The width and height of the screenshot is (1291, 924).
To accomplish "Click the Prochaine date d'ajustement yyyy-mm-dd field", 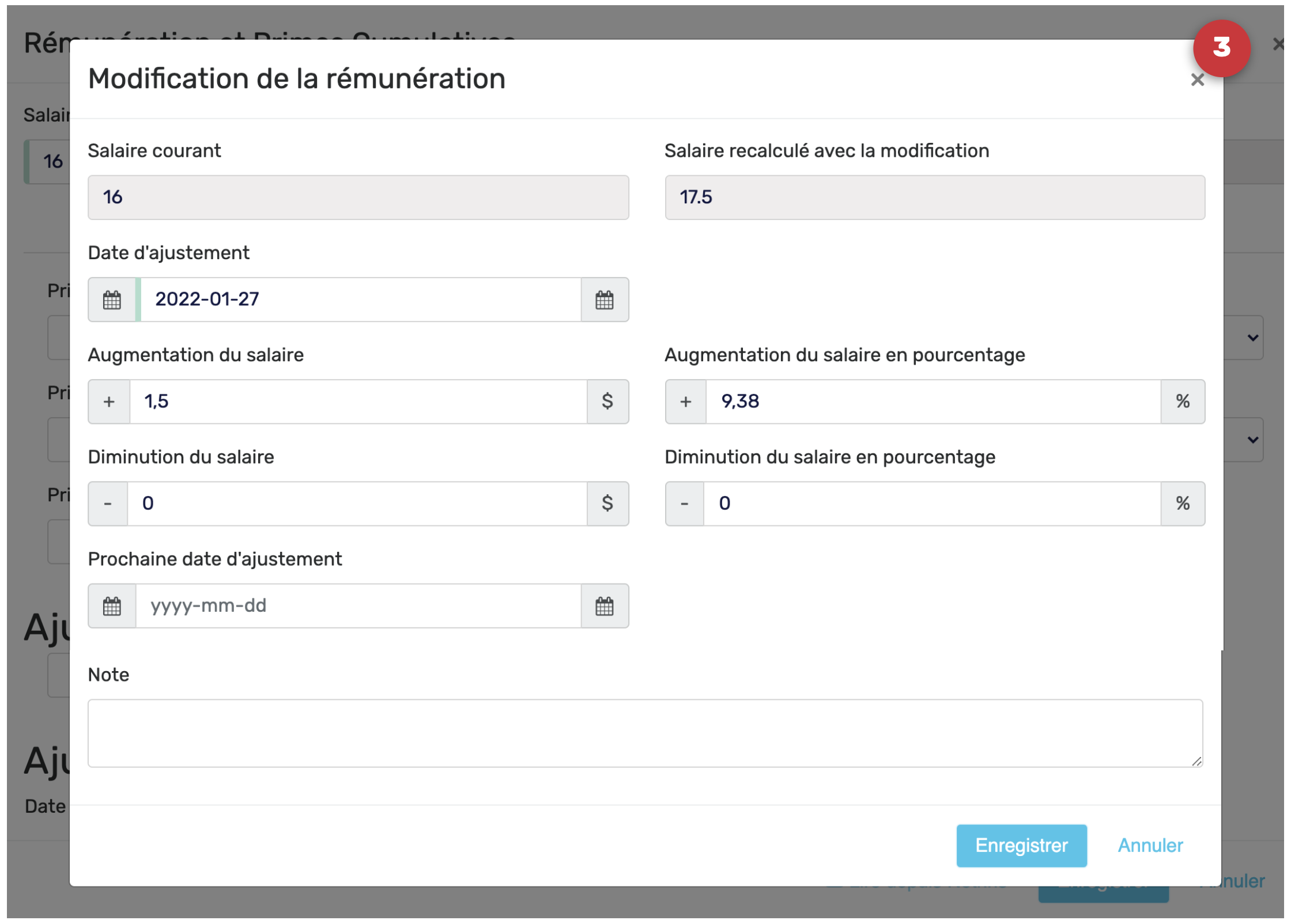I will coord(357,607).
